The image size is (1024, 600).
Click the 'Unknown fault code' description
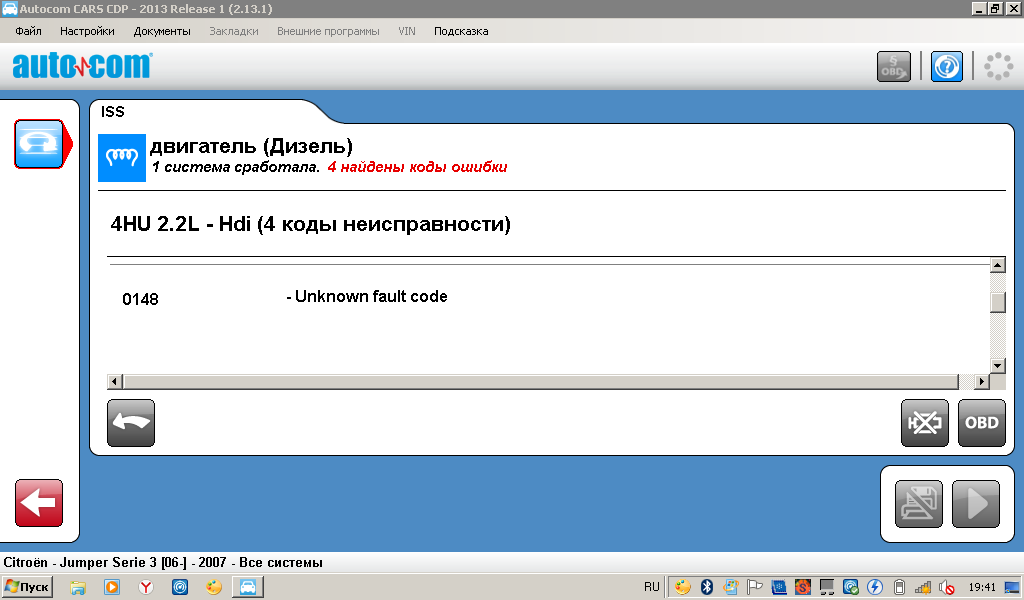[371, 296]
